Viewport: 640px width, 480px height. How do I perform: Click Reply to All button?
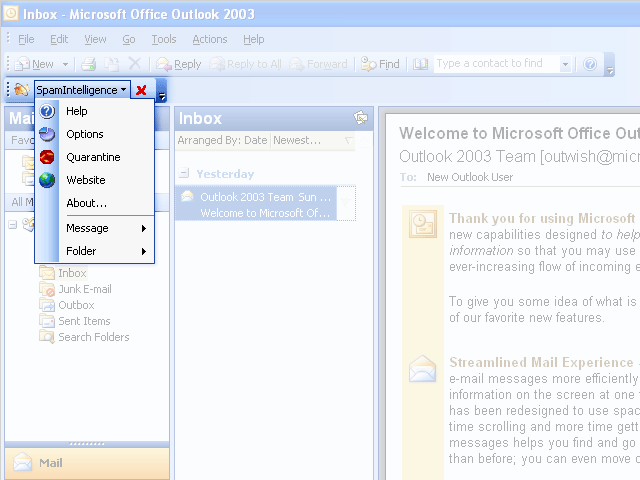click(245, 64)
